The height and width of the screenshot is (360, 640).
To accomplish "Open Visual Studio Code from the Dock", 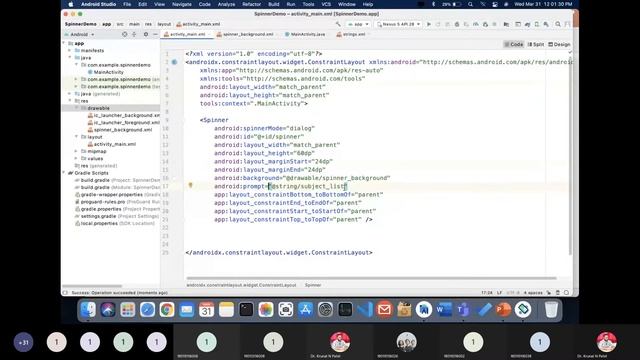I will click(x=365, y=310).
